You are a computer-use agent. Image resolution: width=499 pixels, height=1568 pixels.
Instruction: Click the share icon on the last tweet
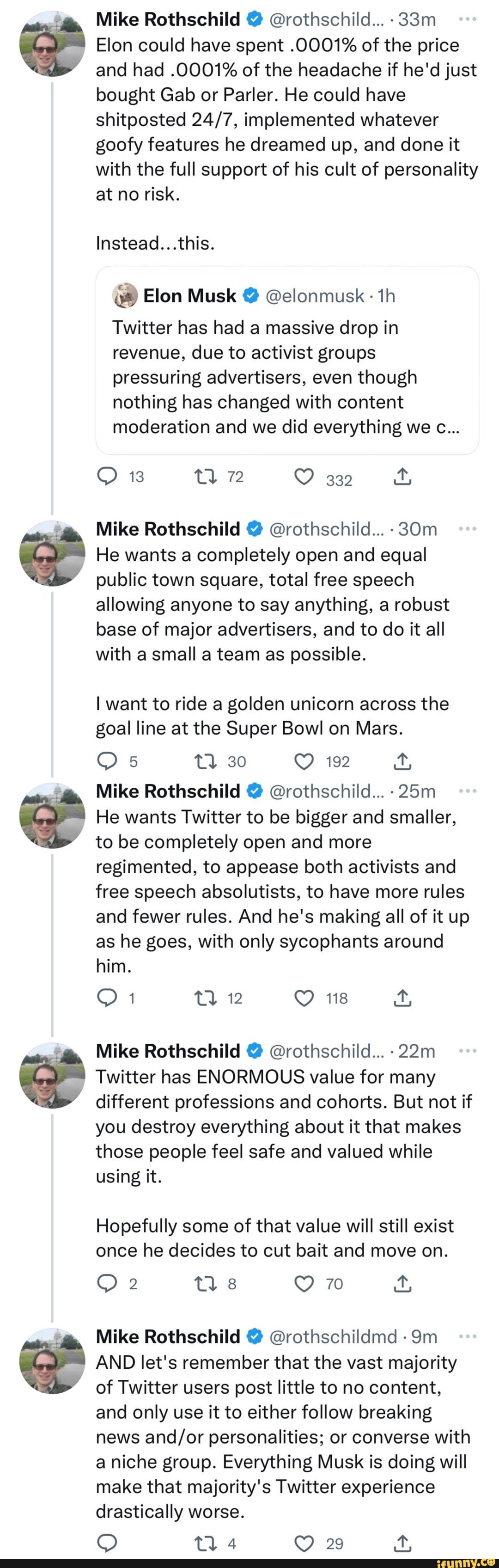(402, 1543)
